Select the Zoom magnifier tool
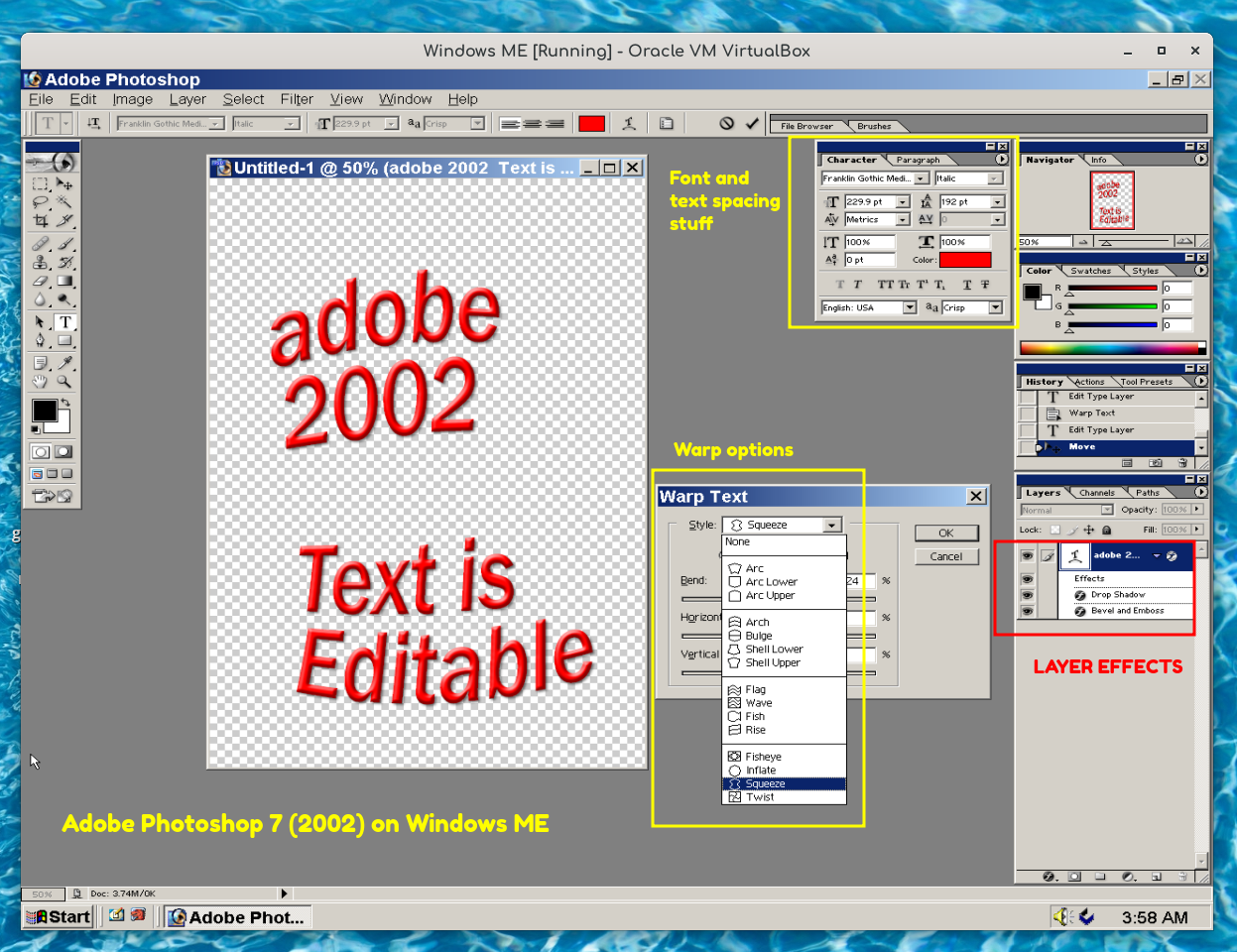Screen dimensions: 1237x952 (x=64, y=382)
